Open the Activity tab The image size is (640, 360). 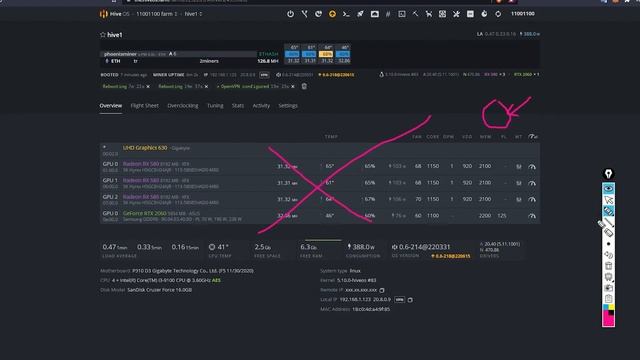[x=261, y=105]
